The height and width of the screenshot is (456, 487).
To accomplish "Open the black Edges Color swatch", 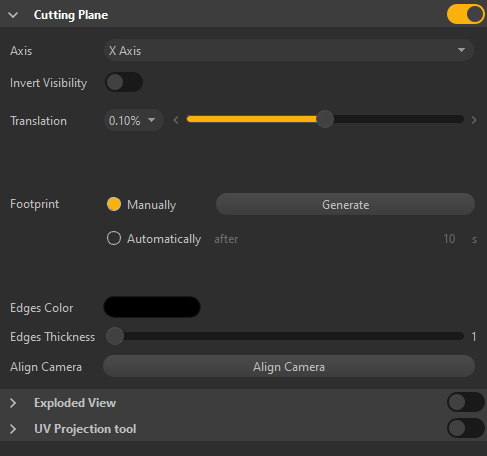I will point(152,307).
